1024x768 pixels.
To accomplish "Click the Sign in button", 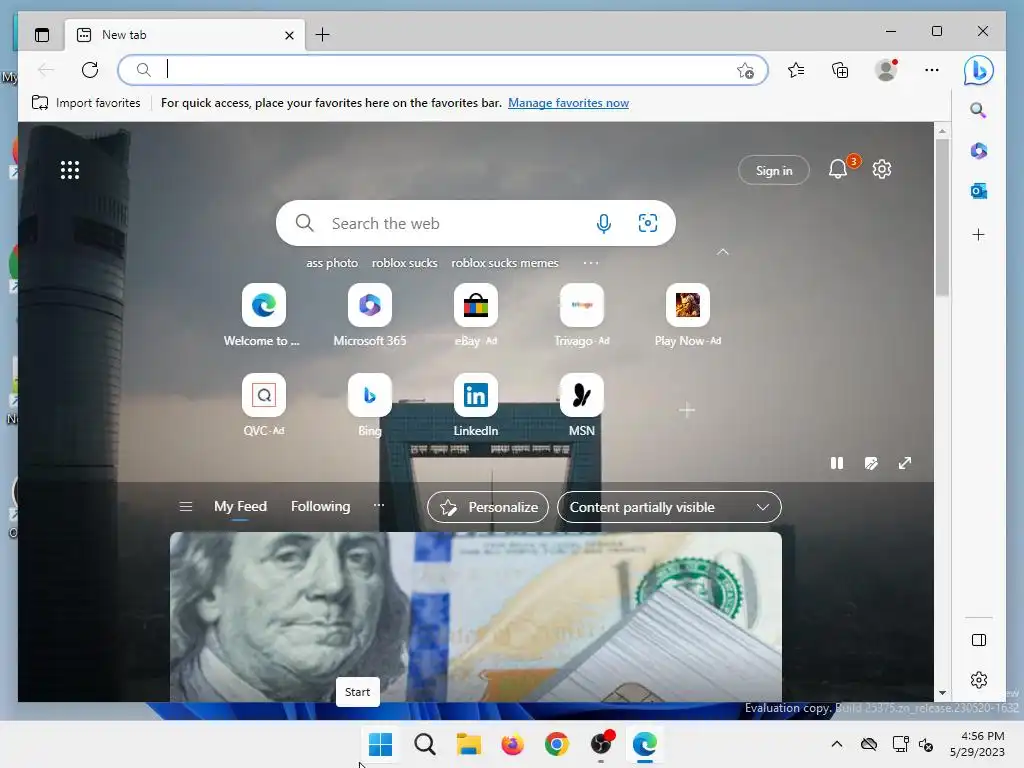I will point(774,170).
